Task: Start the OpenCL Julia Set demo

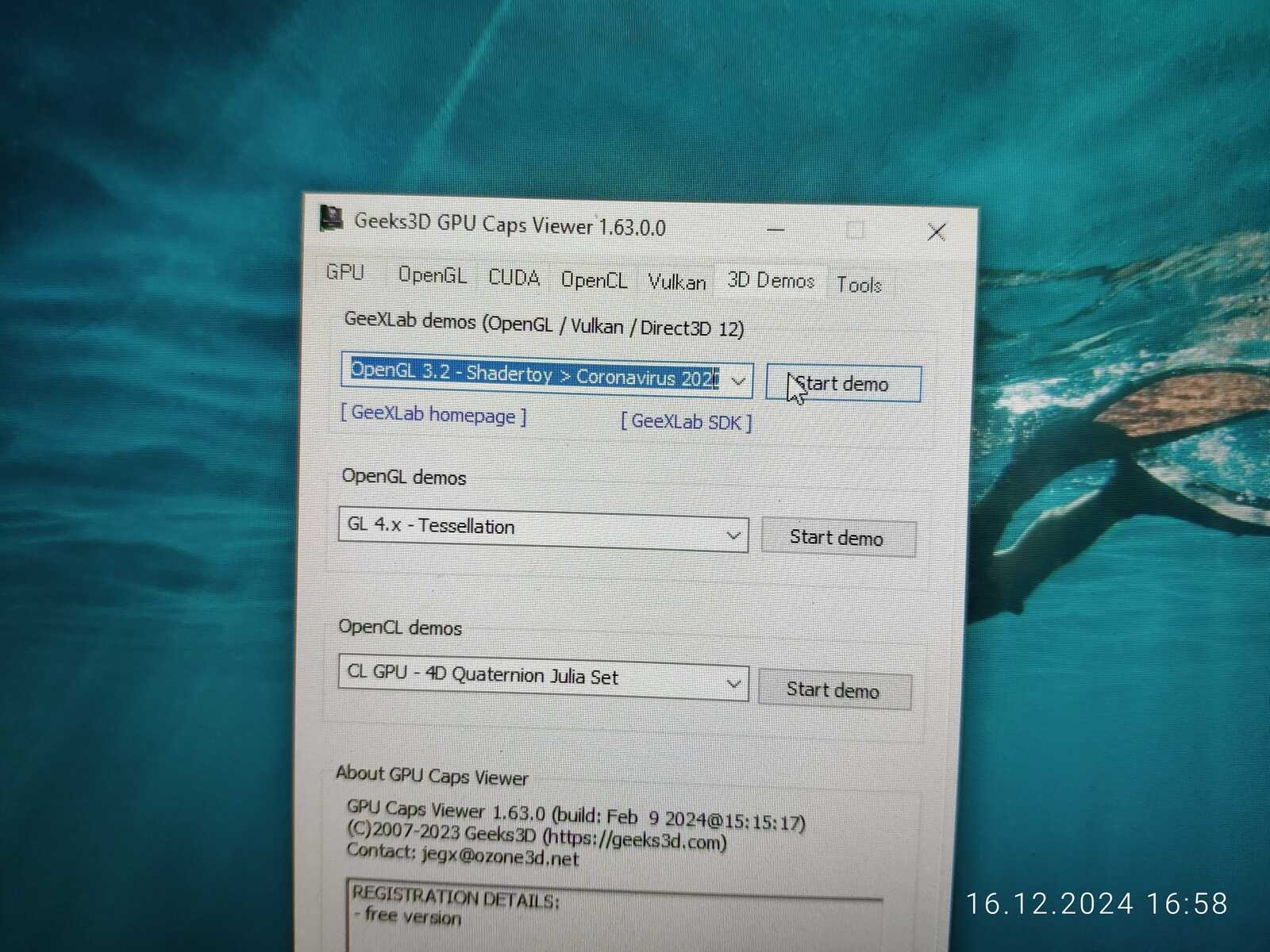Action: [x=833, y=689]
